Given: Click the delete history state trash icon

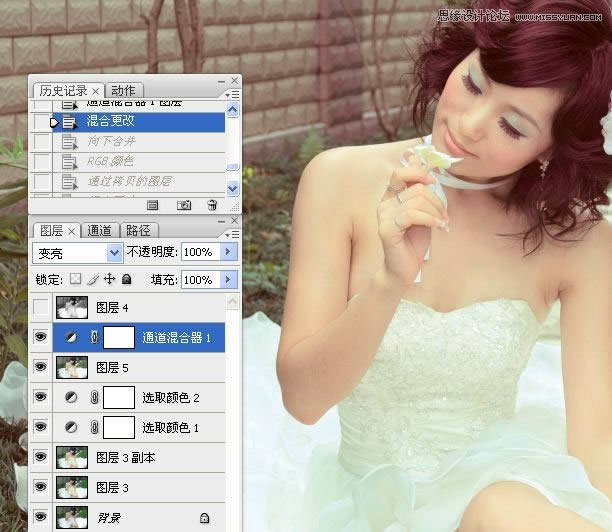Looking at the screenshot, I should (212, 205).
